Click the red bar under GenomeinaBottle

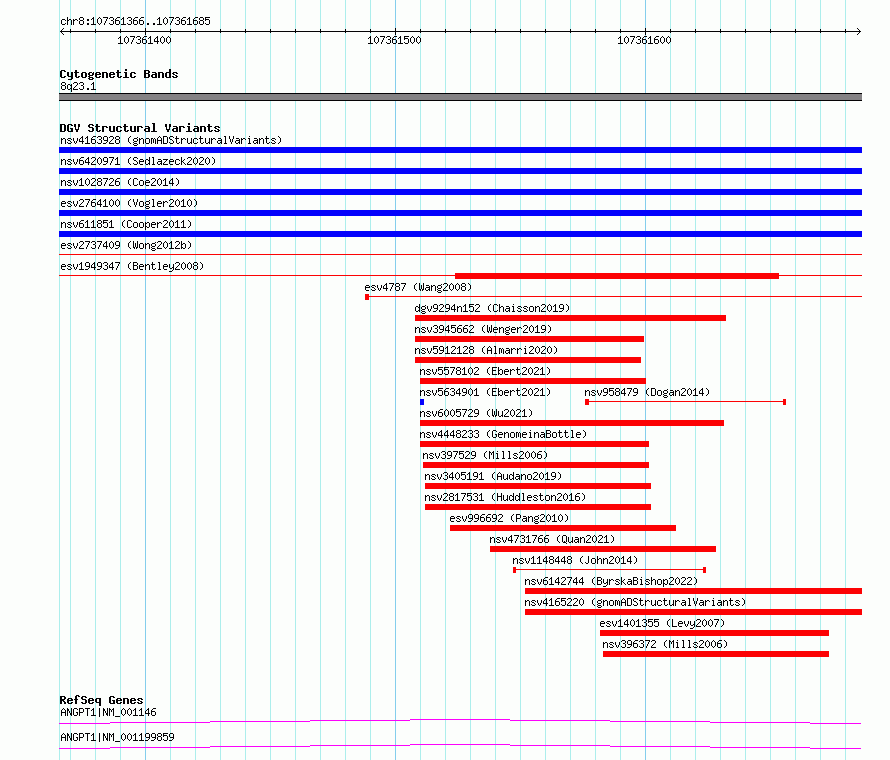[x=535, y=444]
